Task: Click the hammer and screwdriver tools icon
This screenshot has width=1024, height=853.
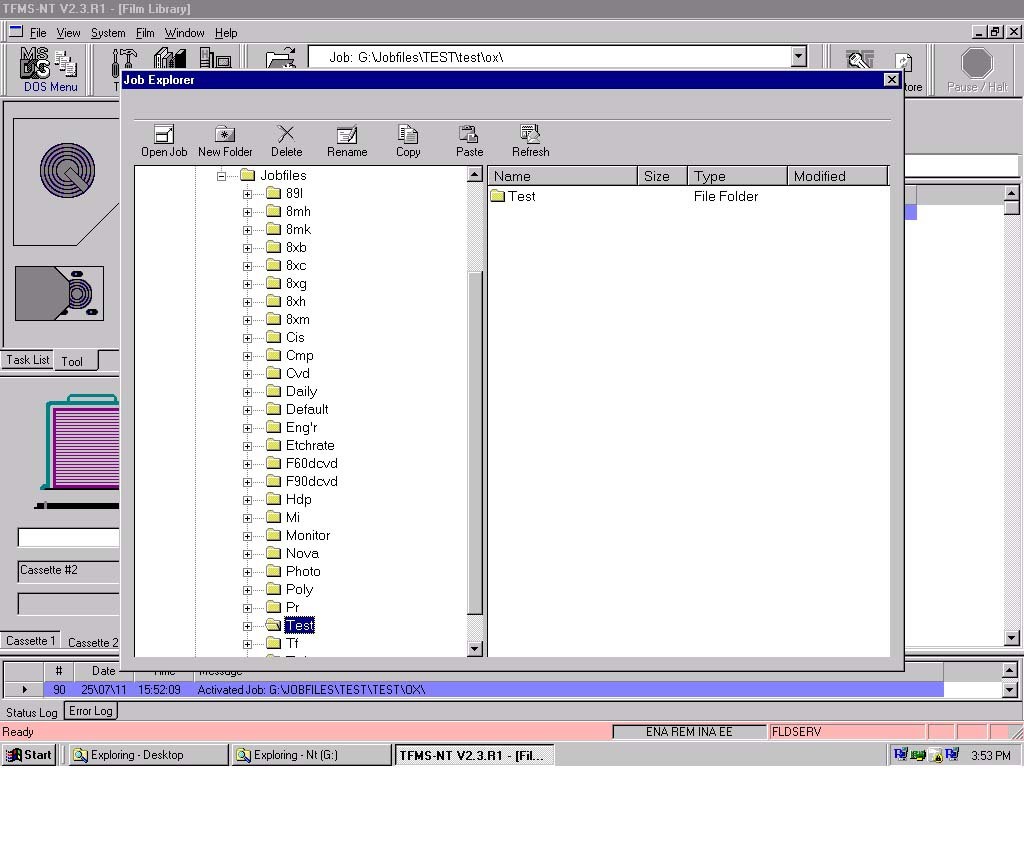Action: 124,61
